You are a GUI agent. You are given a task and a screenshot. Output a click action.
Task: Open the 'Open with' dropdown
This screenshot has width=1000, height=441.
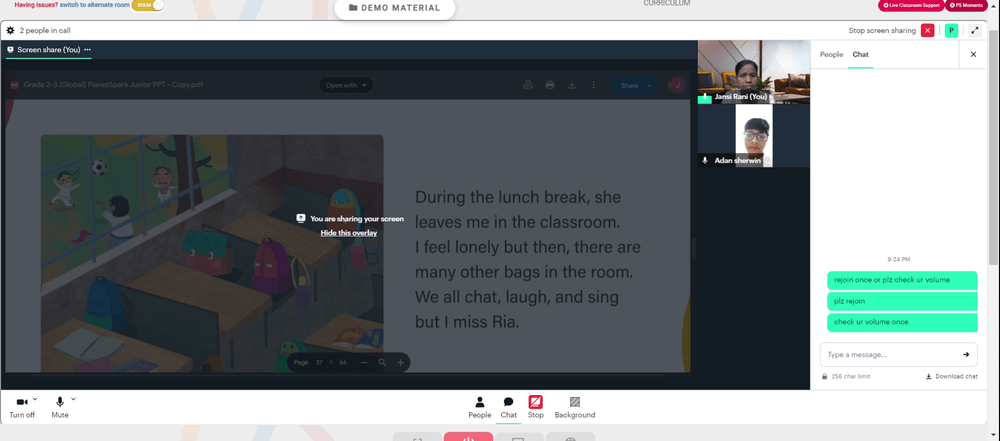(x=346, y=85)
